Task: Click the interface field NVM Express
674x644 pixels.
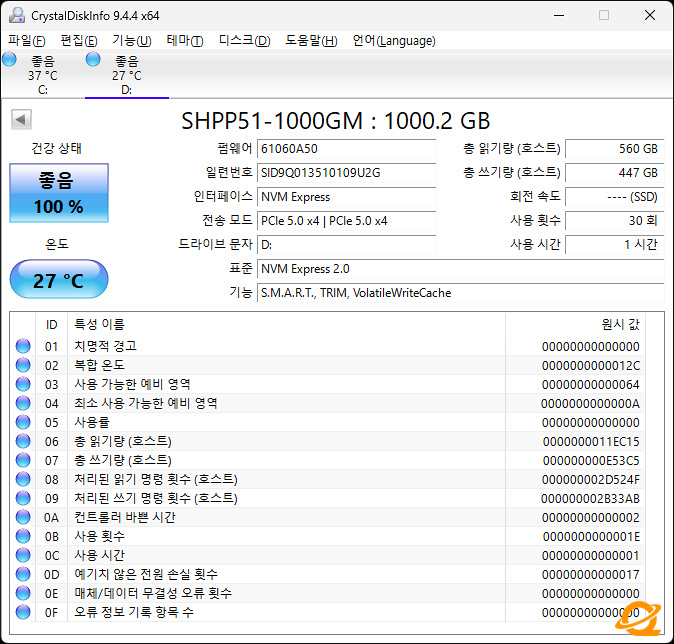Action: click(346, 197)
